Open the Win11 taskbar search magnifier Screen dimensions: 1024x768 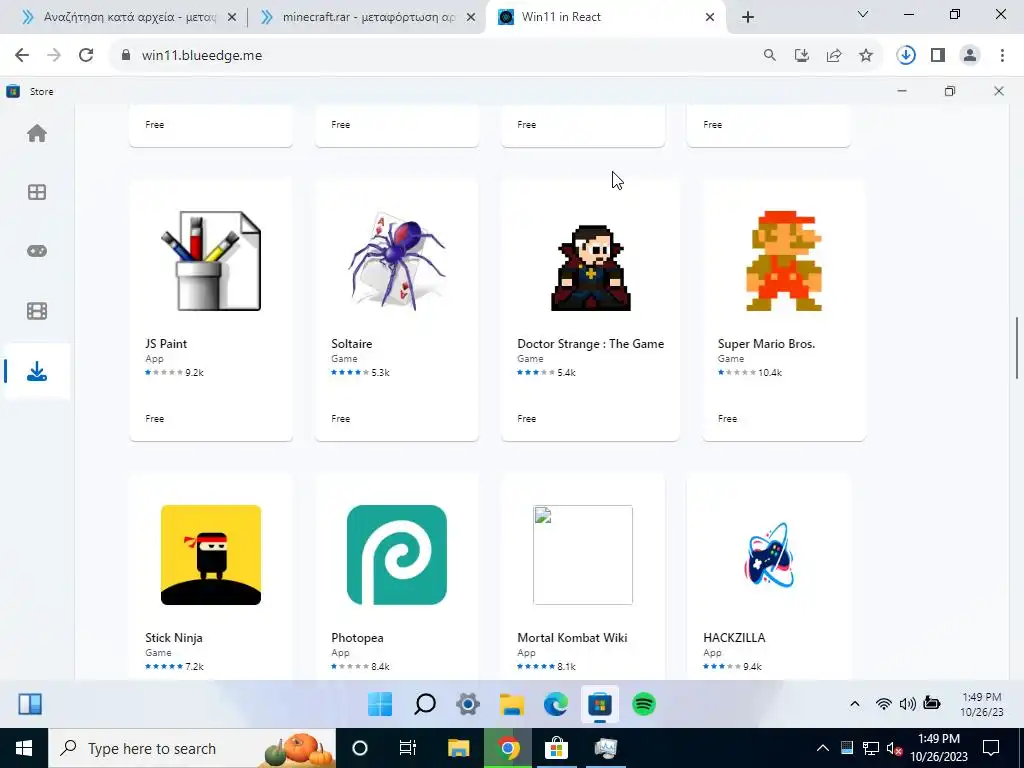[424, 704]
